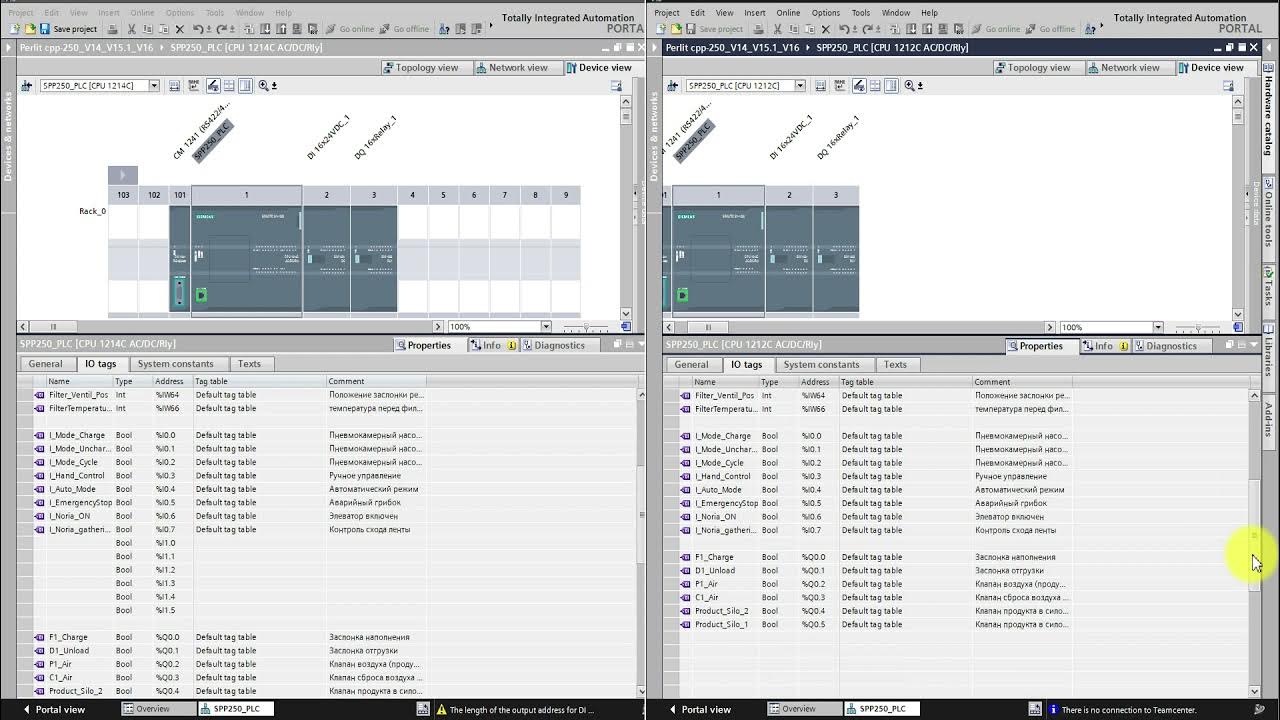
Task: Click Teamcenter connection info in status bar
Action: tap(1121, 709)
